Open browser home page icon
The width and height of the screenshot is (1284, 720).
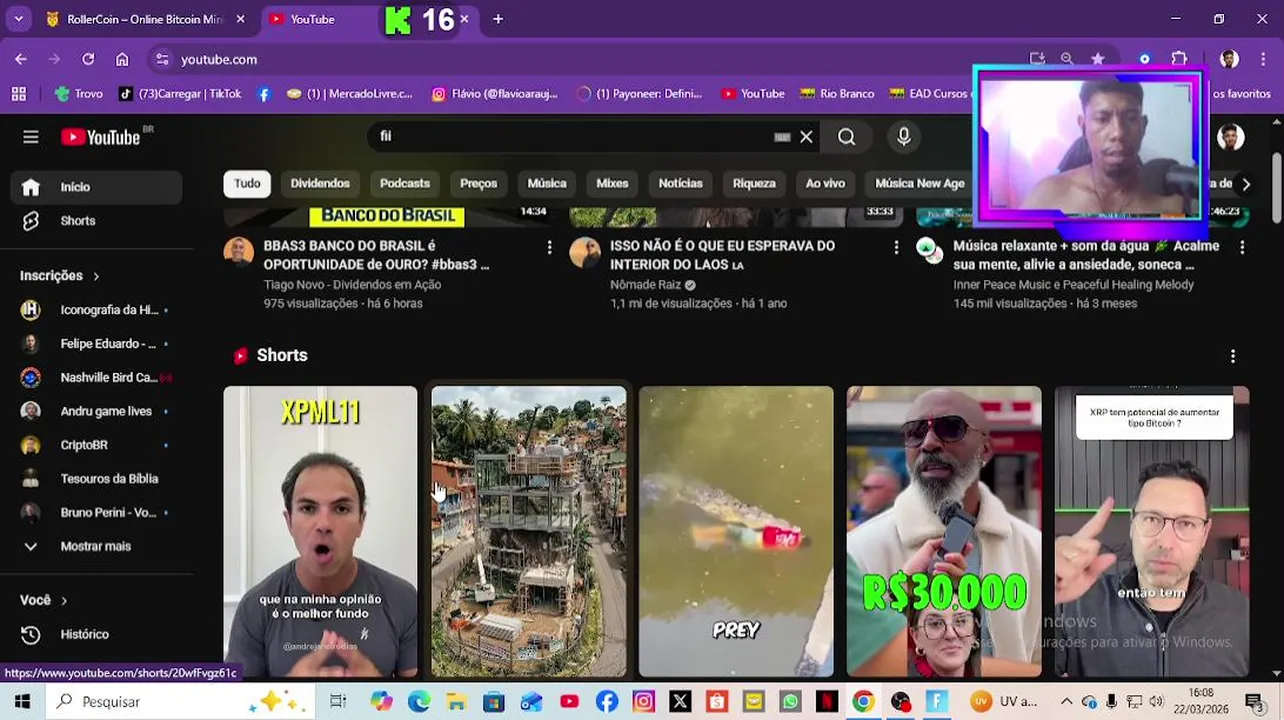click(x=122, y=59)
